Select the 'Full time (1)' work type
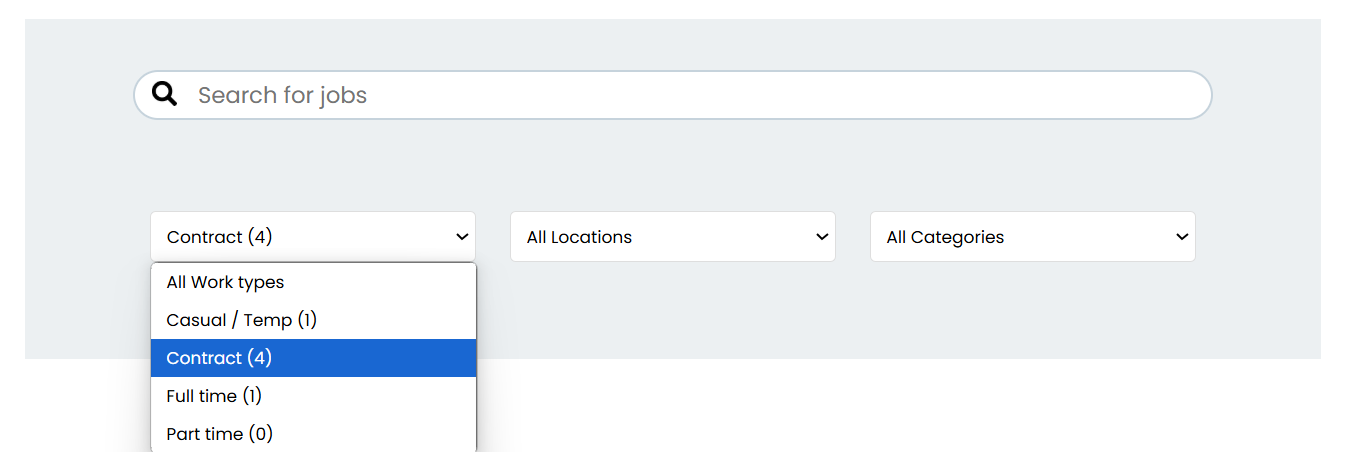1350x452 pixels. tap(313, 396)
